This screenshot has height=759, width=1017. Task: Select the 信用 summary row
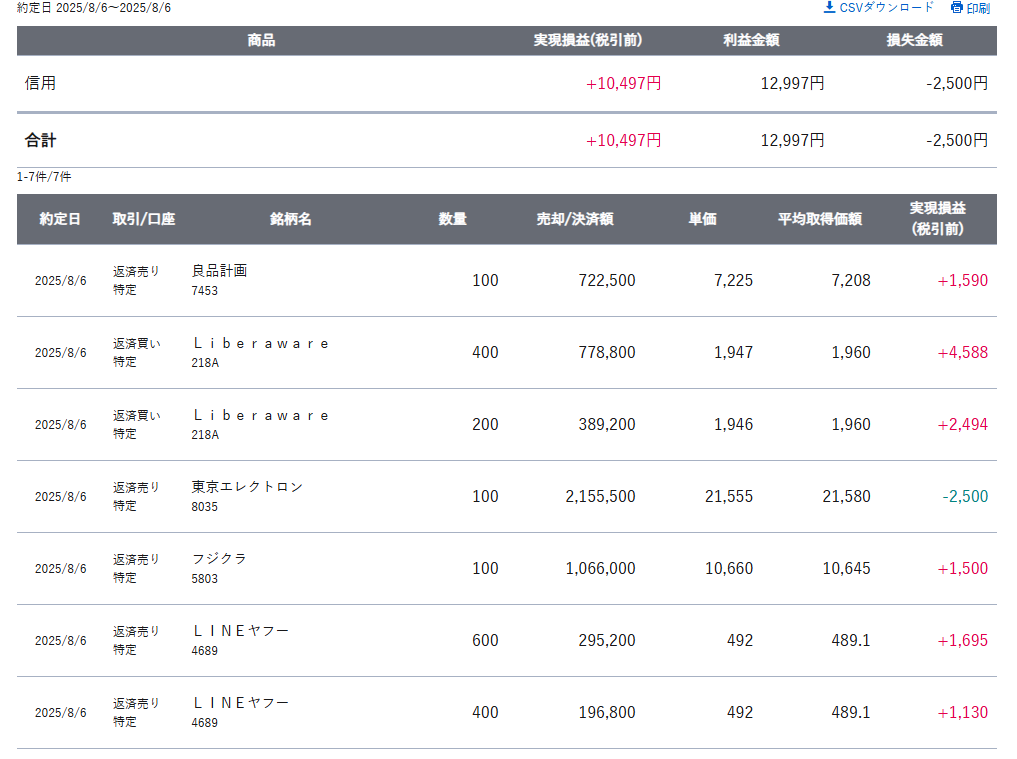pyautogui.click(x=507, y=84)
